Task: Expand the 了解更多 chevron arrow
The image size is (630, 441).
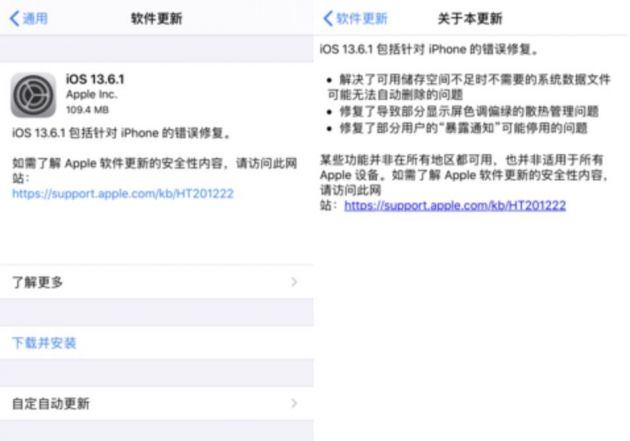Action: click(294, 282)
